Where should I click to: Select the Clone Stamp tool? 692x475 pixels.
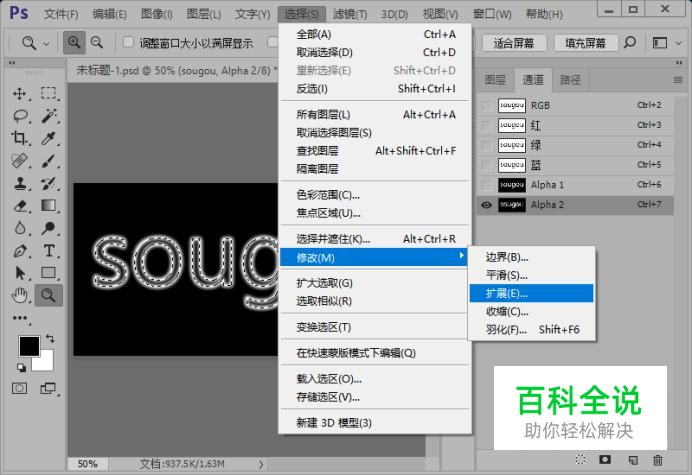pos(19,183)
